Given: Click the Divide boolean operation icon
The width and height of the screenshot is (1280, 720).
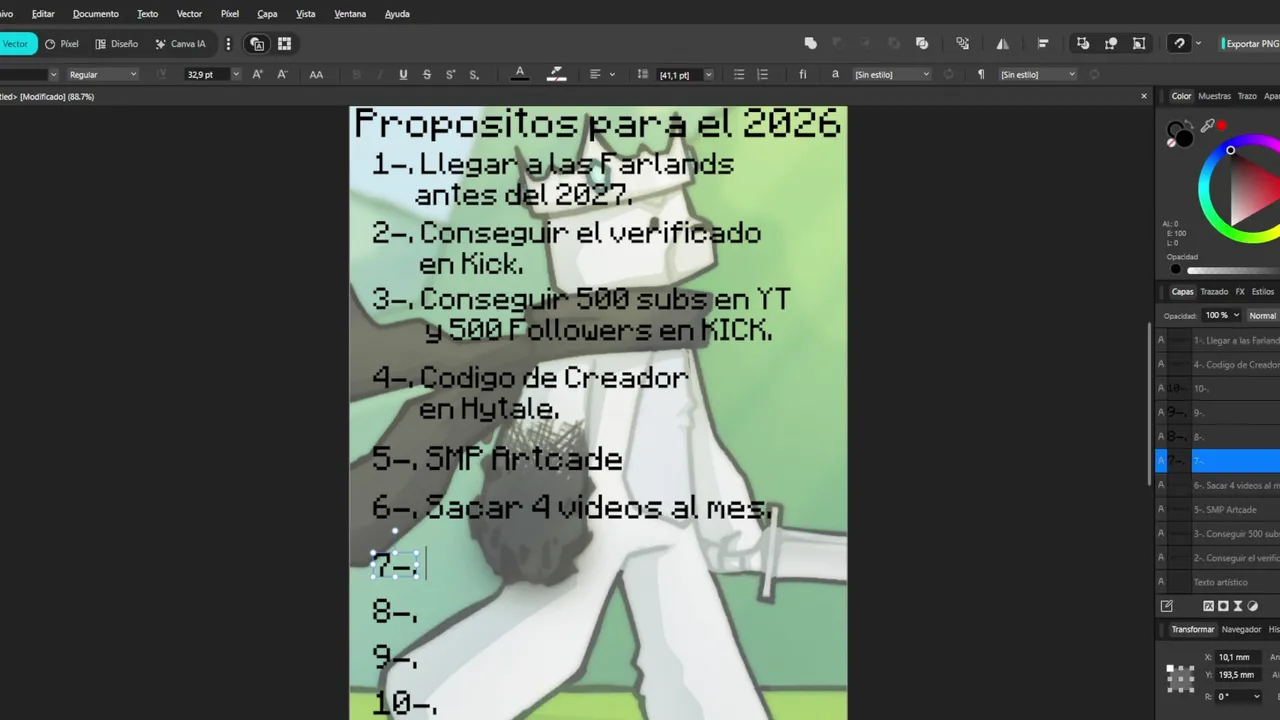Looking at the screenshot, I should 922,44.
